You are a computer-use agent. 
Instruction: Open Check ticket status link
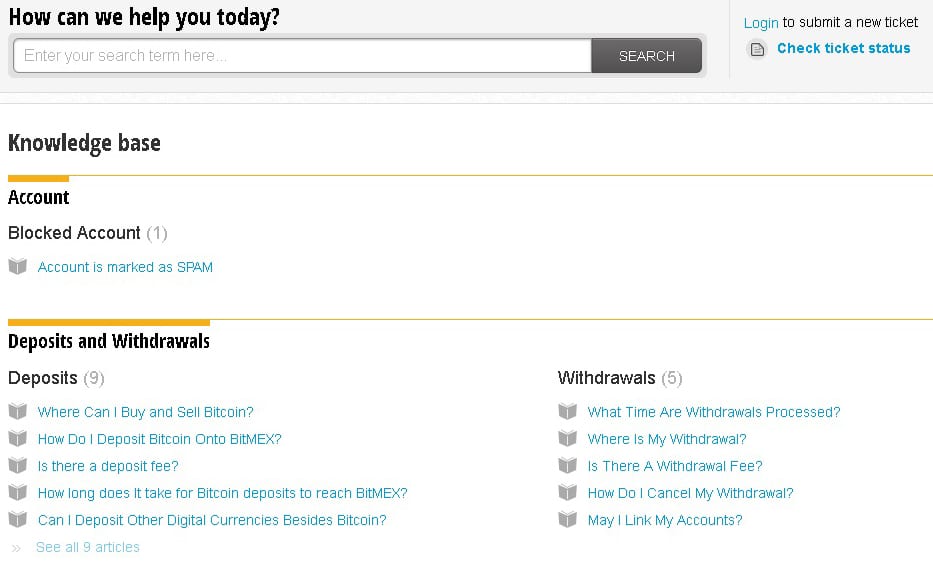coord(843,48)
